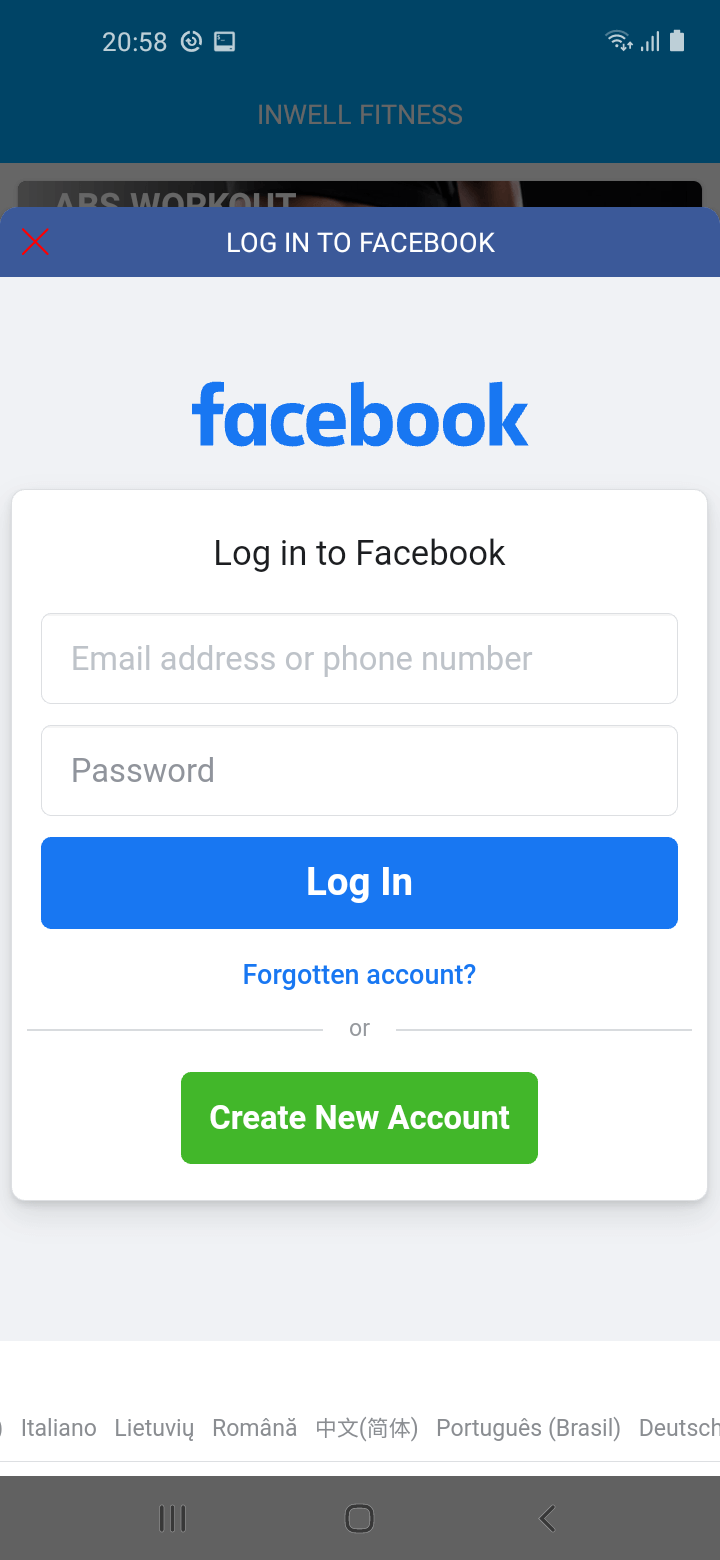720x1560 pixels.
Task: Tap the Android home navigation button
Action: click(x=359, y=1519)
